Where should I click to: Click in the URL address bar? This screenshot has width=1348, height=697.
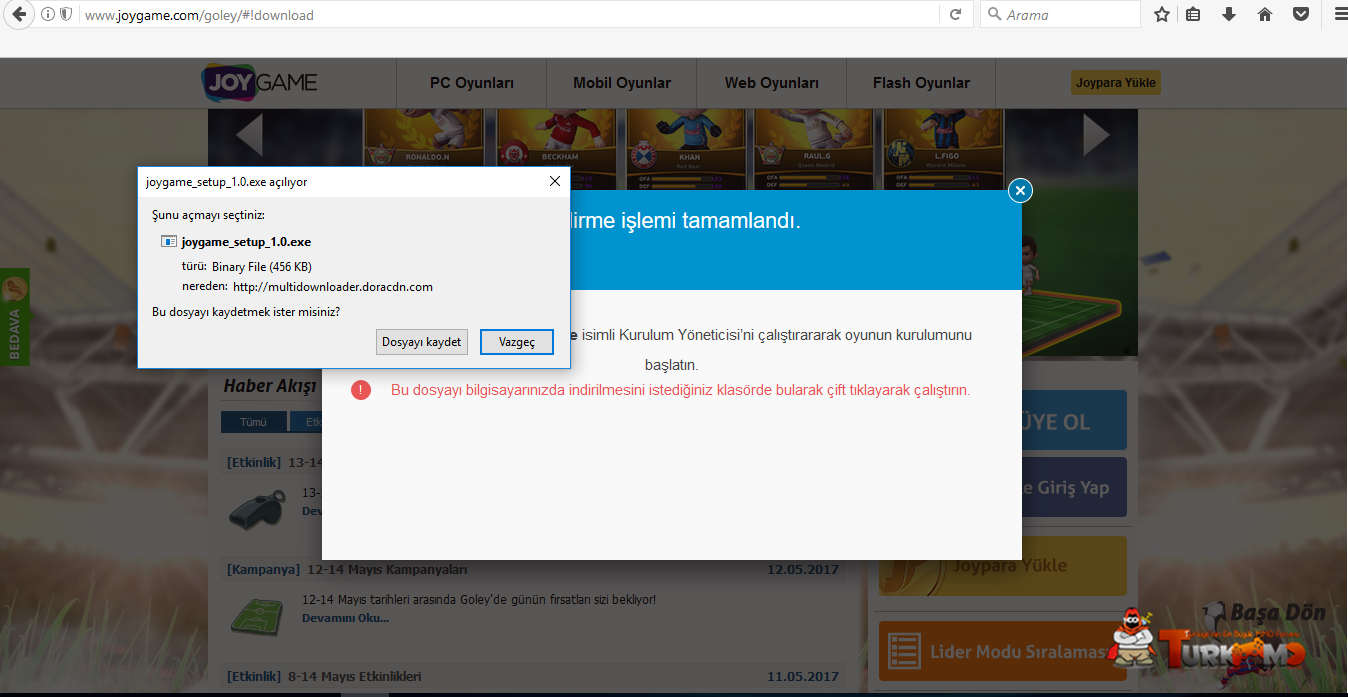(510, 15)
